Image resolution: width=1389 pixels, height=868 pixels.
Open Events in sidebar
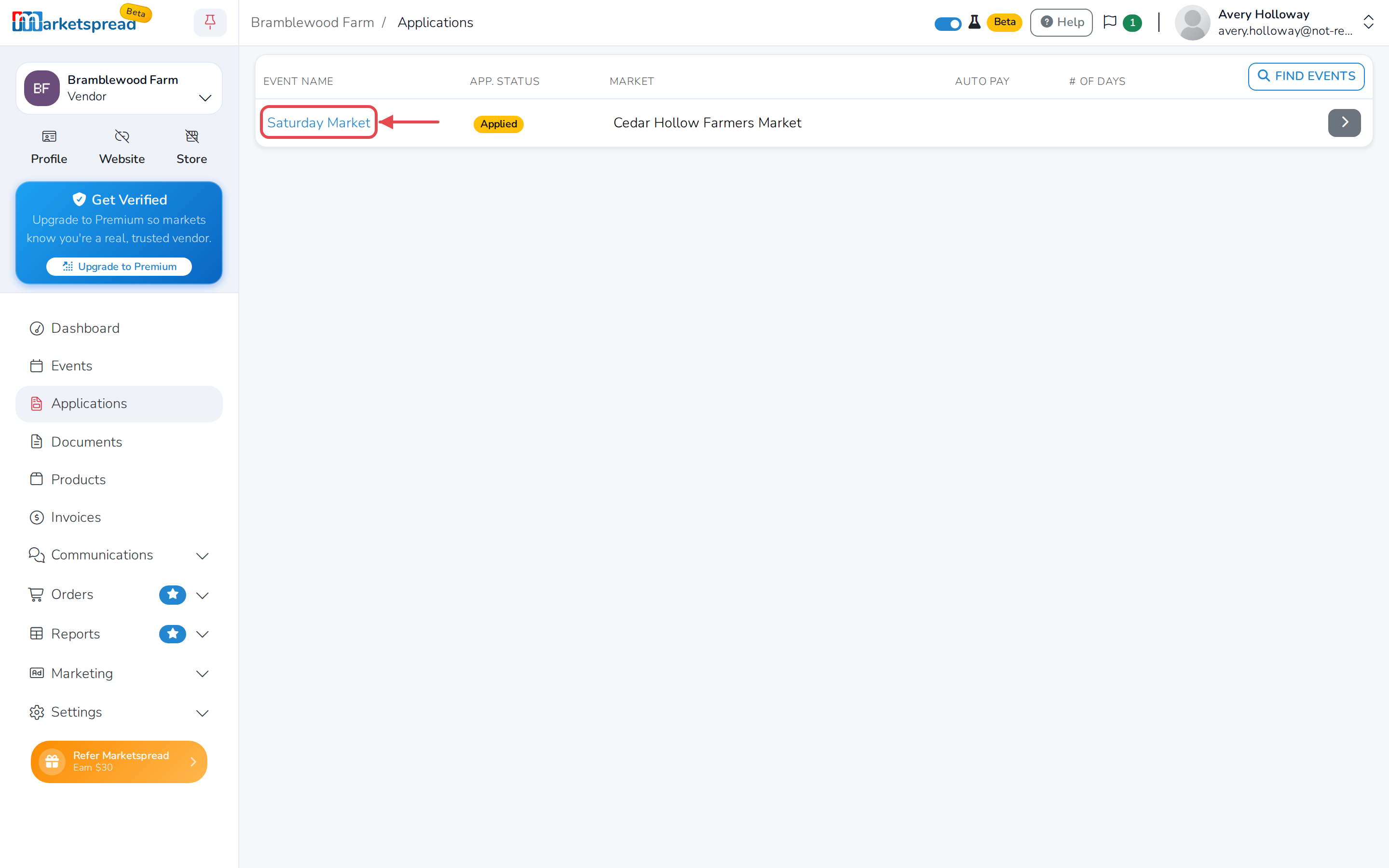[119, 366]
